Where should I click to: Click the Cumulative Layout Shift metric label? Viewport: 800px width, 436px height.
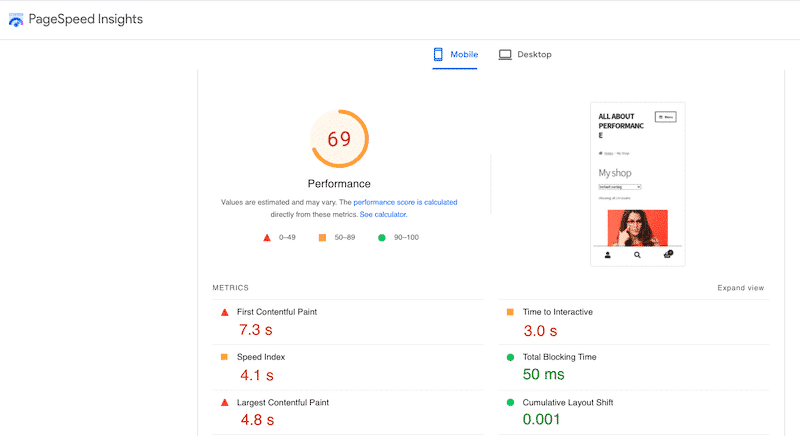pos(568,403)
